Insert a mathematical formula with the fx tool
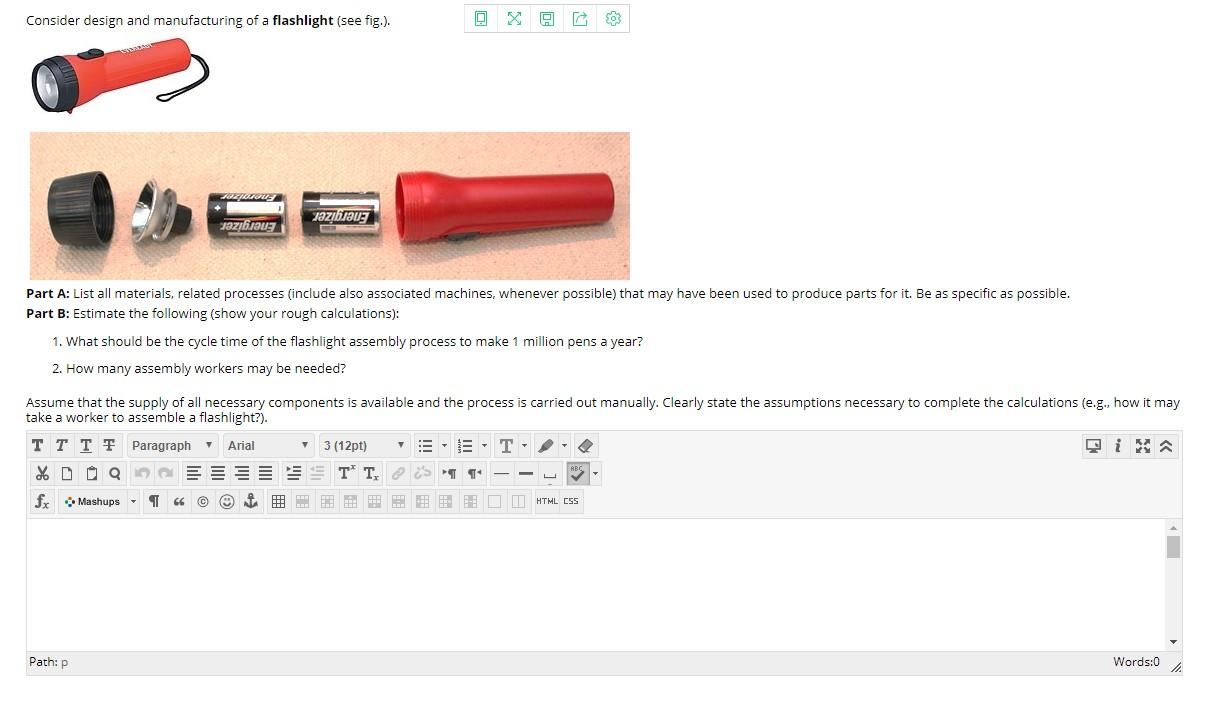 coord(41,501)
